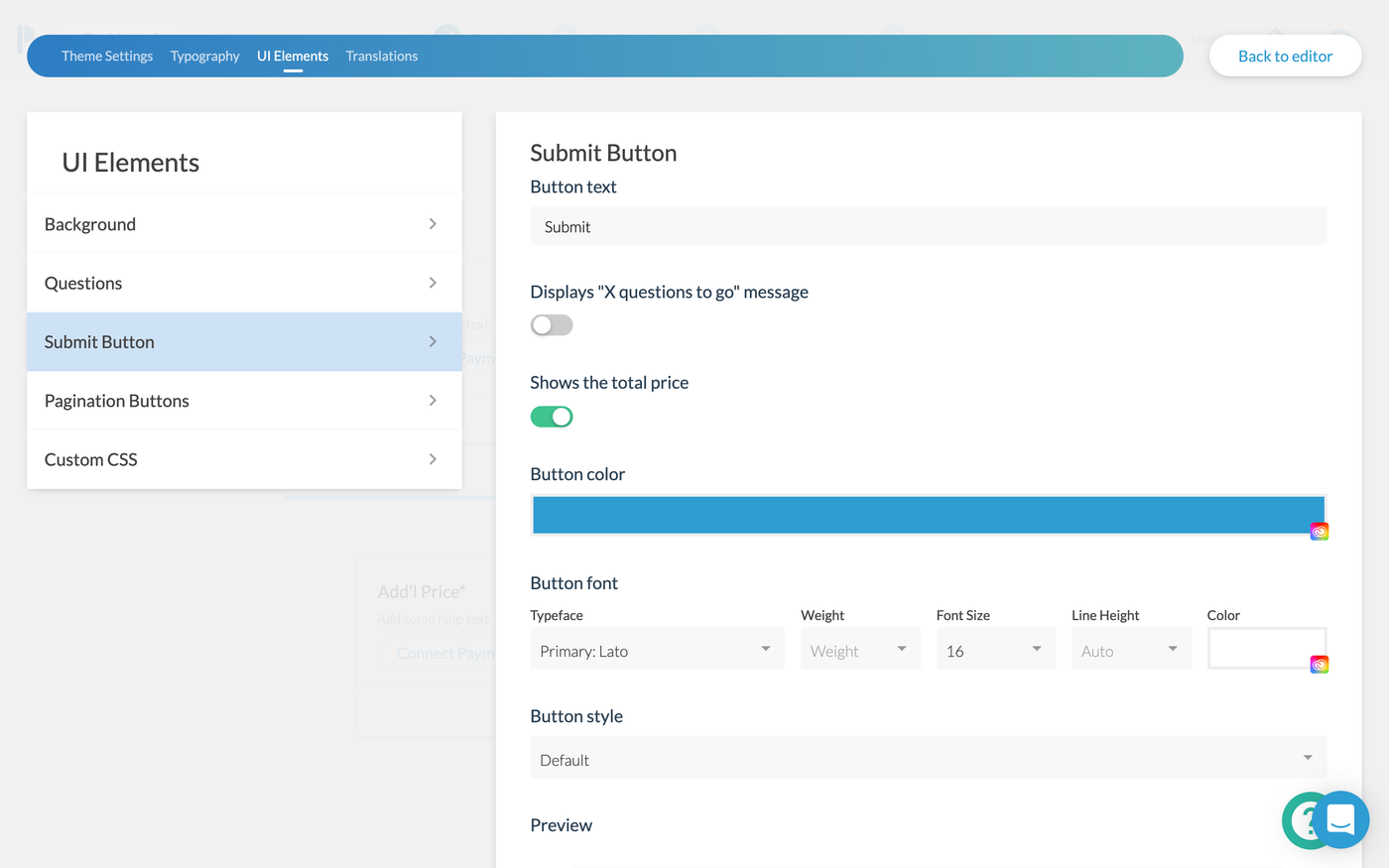Switch to the Theme Settings tab
The height and width of the screenshot is (868, 1389).
[x=107, y=56]
